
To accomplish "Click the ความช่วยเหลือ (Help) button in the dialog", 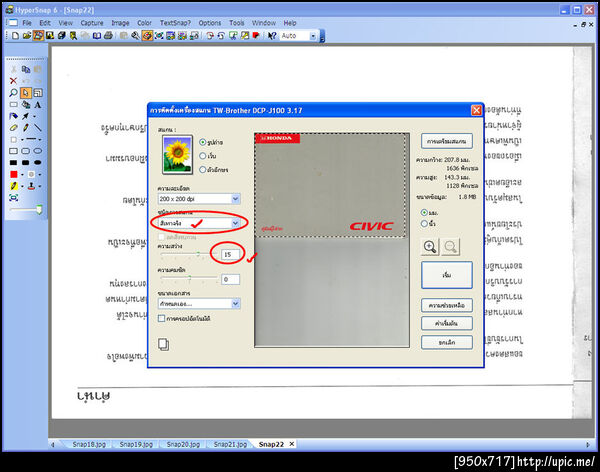I will point(447,305).
